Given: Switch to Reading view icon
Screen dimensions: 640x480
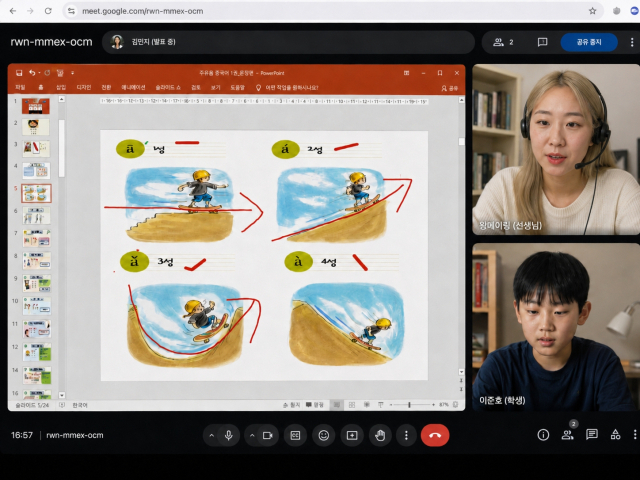Looking at the screenshot, I should point(367,405).
